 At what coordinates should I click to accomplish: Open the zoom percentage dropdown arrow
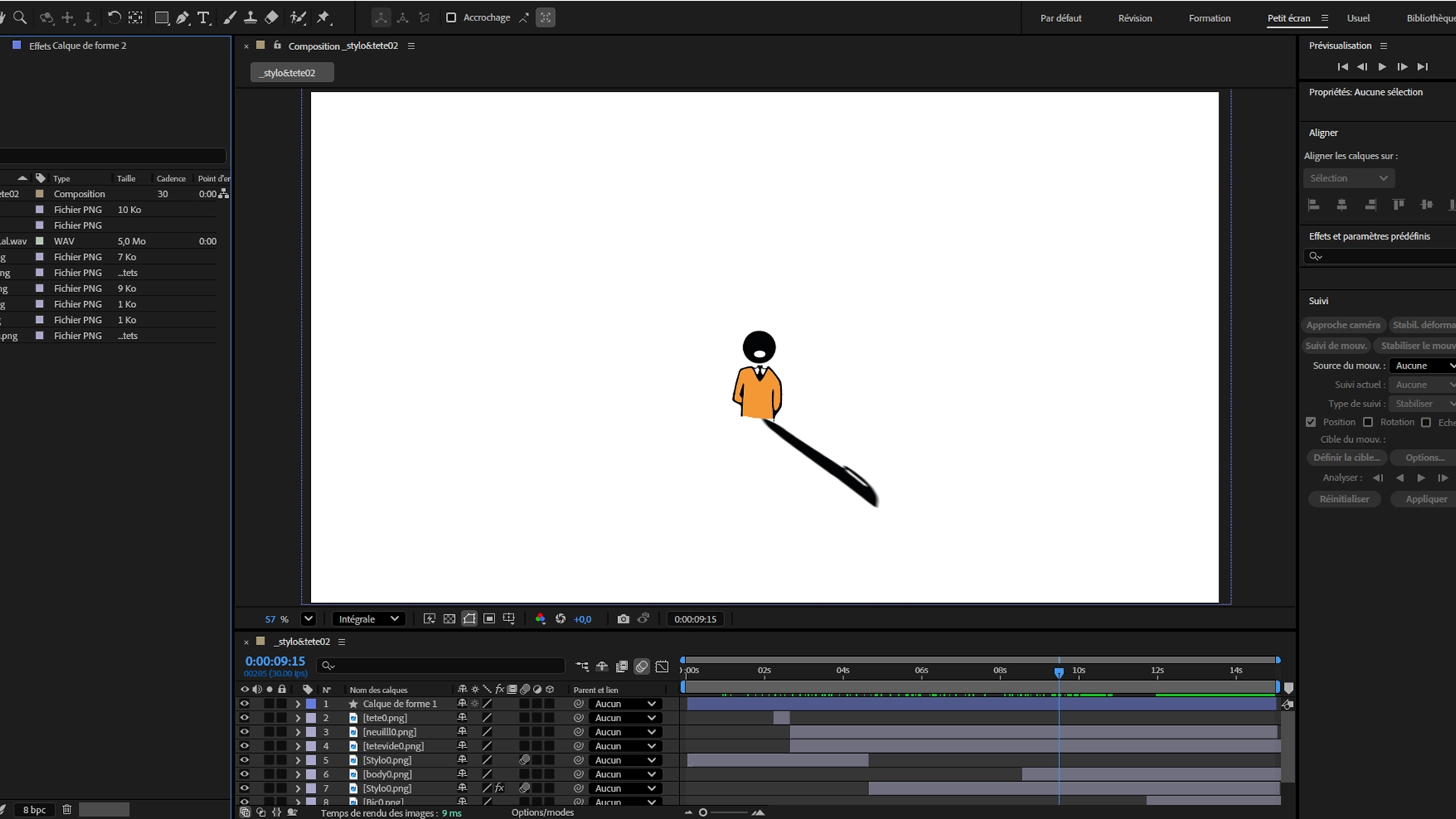point(308,619)
